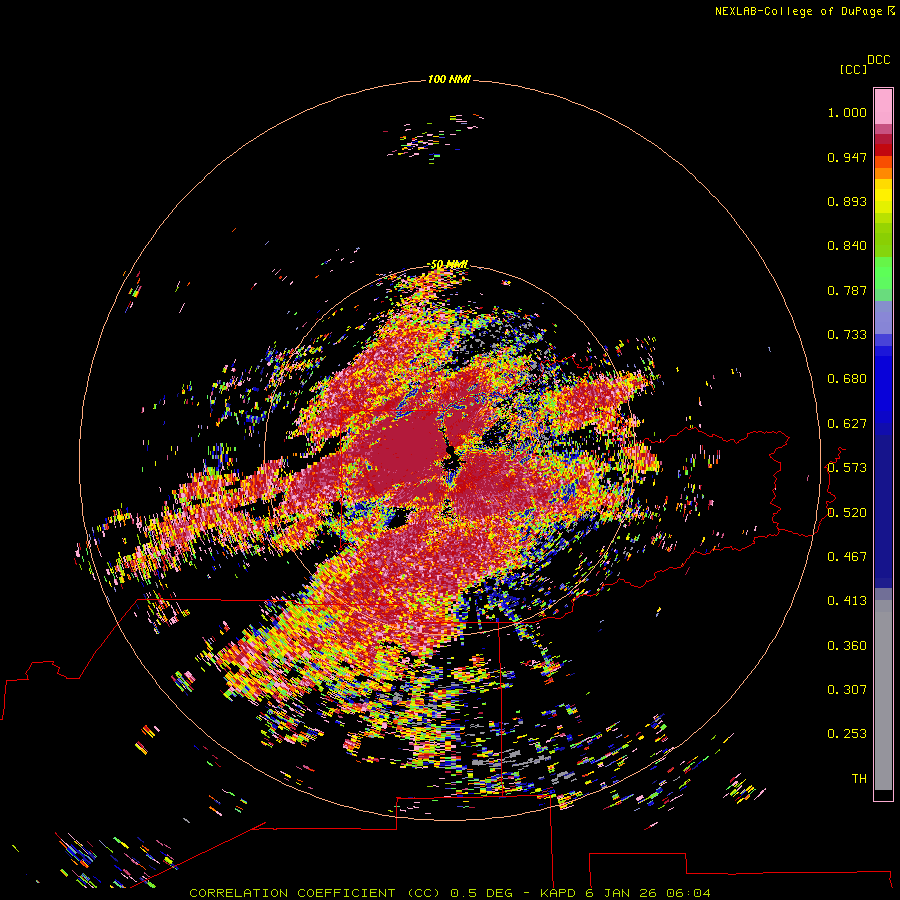Click the TH threshold label in legend
The height and width of the screenshot is (900, 900).
pos(859,779)
